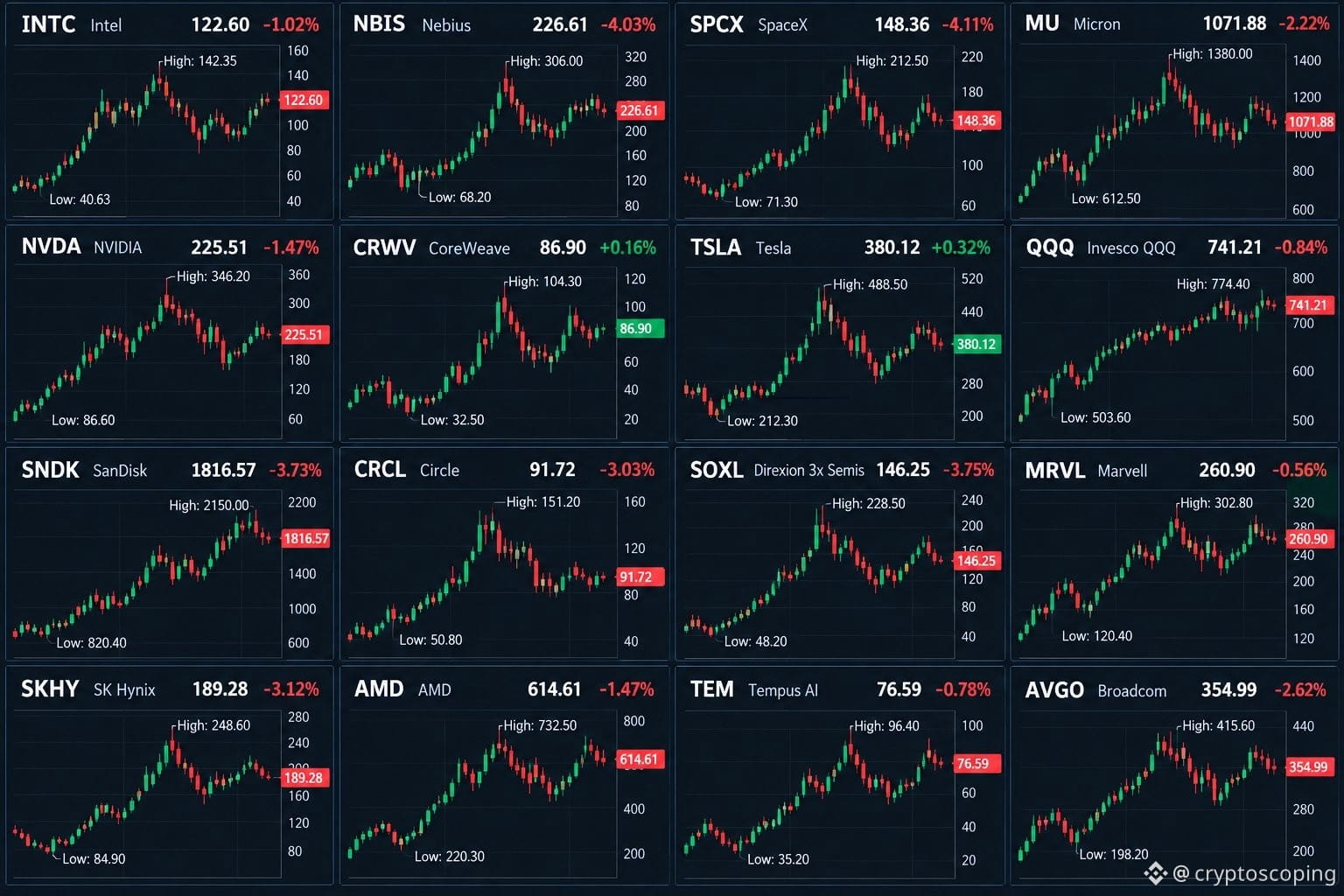This screenshot has width=1344, height=896.
Task: Click the SOXL red price tag 146.25
Action: pyautogui.click(x=976, y=561)
